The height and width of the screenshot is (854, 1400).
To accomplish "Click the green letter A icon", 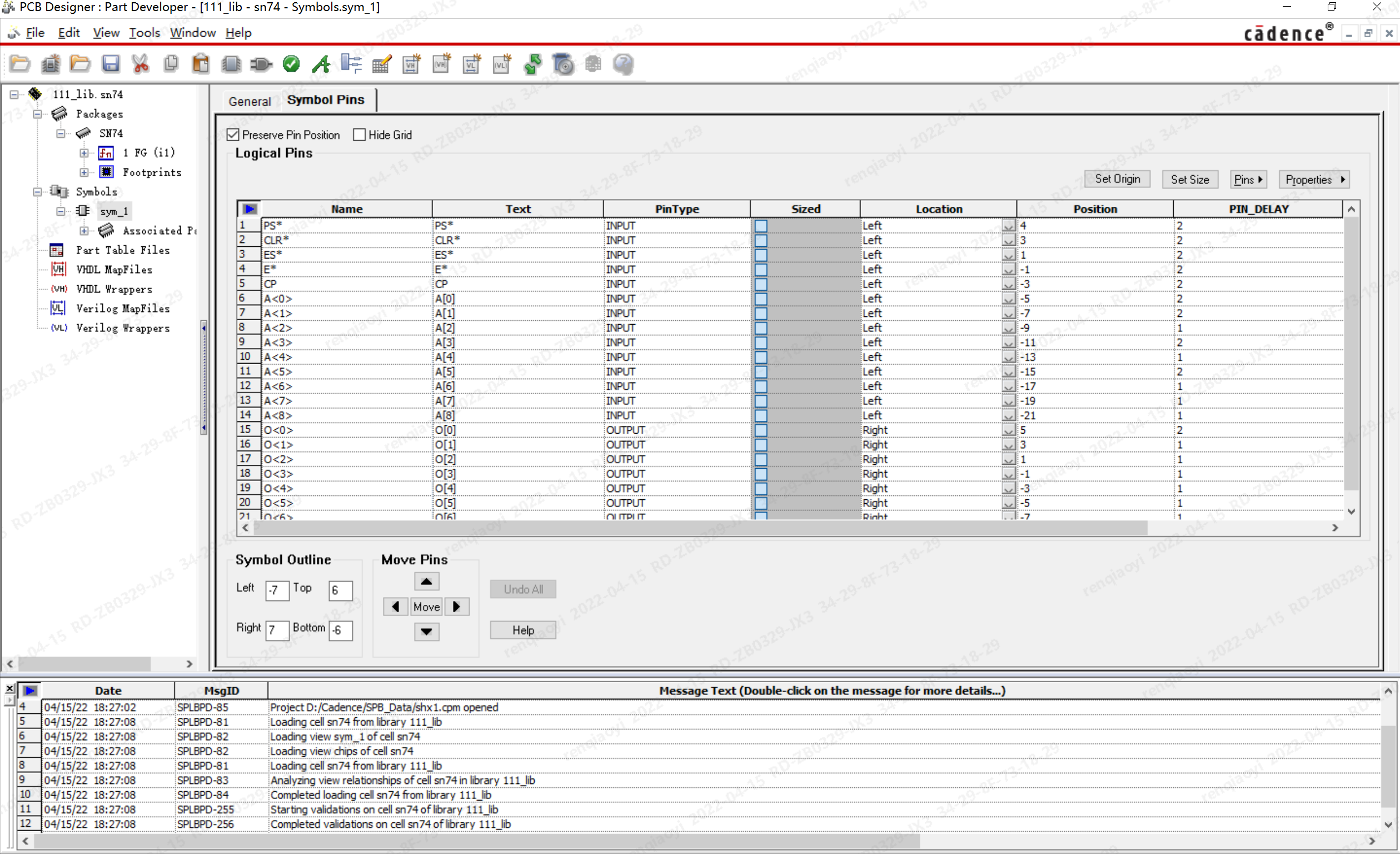I will [x=322, y=64].
